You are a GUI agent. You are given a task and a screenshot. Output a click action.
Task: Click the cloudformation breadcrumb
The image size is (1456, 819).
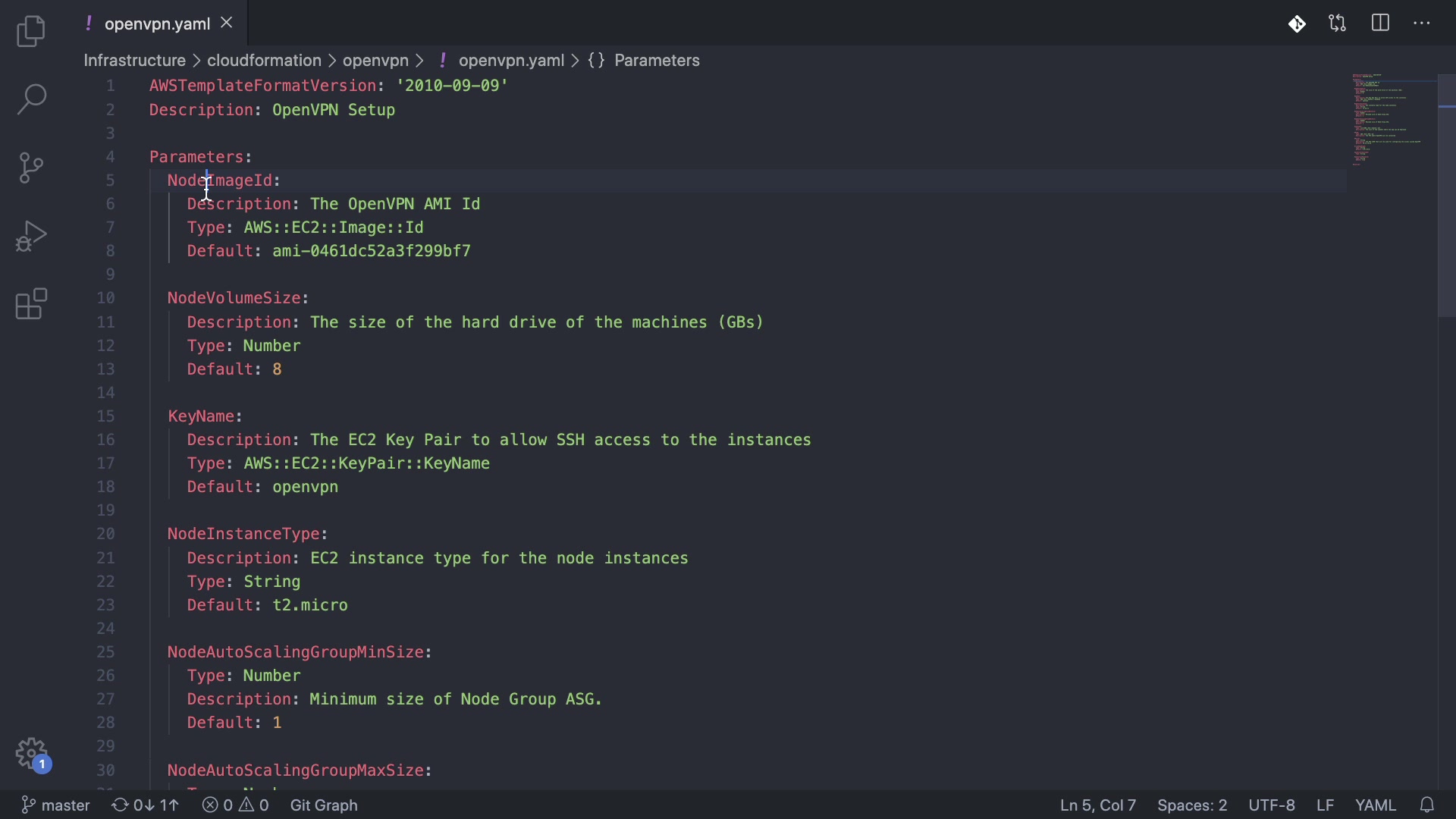264,61
